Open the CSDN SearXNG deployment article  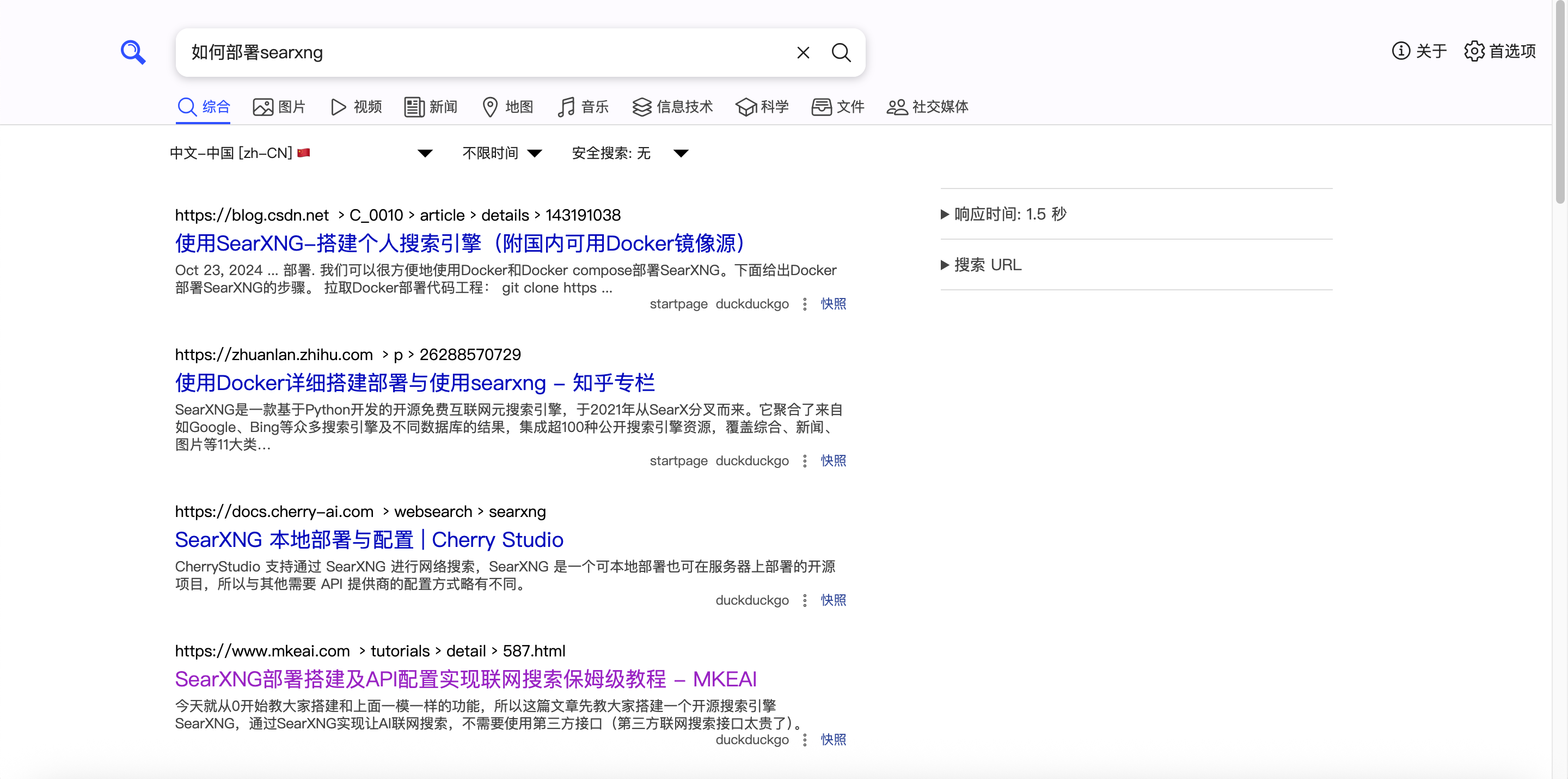pos(459,242)
